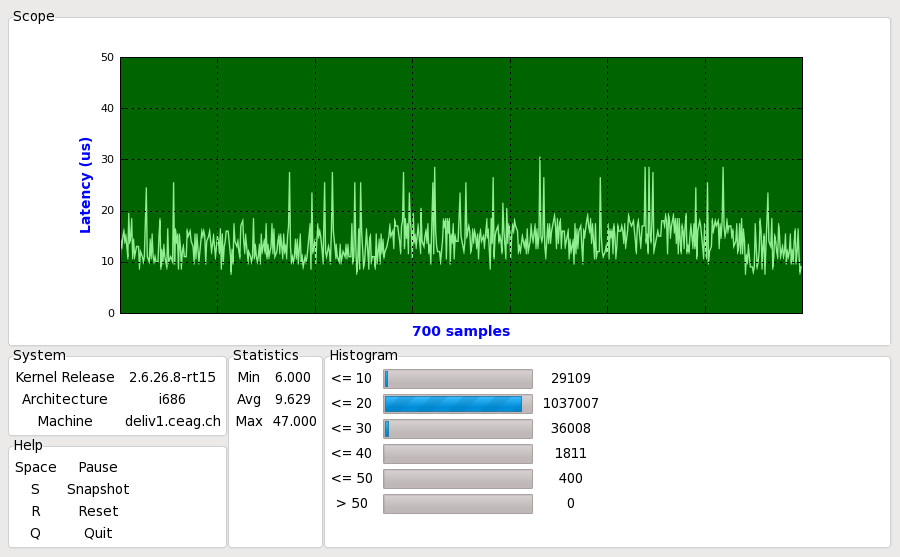The image size is (900, 557).
Task: Click the latency scope plot area
Action: click(461, 185)
